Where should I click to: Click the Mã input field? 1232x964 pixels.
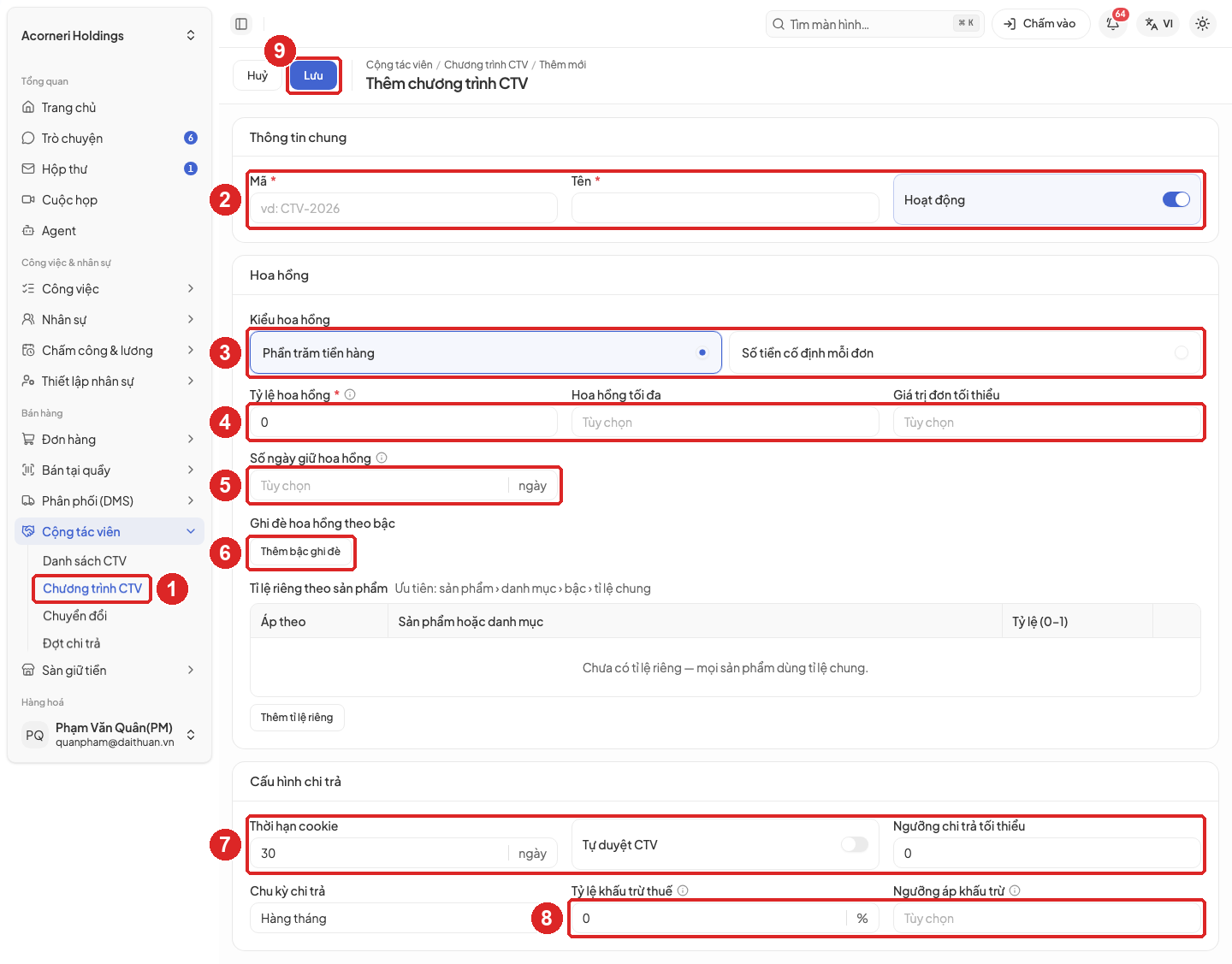pyautogui.click(x=403, y=208)
